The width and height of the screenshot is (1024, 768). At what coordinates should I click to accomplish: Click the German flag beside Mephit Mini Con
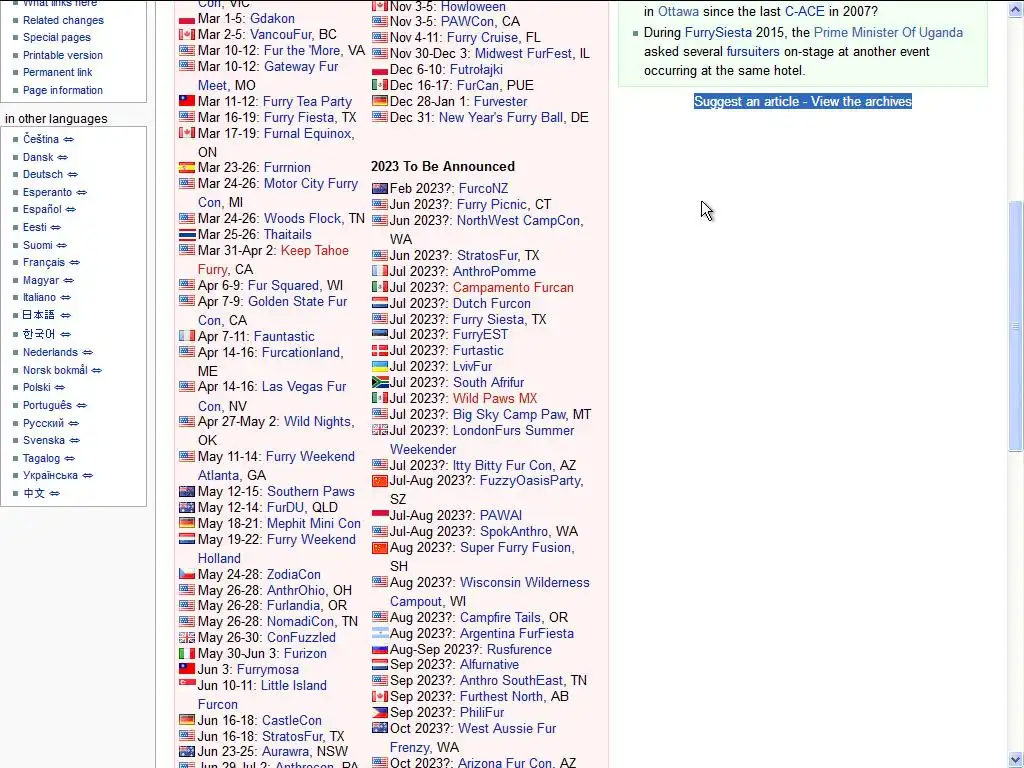[187, 523]
